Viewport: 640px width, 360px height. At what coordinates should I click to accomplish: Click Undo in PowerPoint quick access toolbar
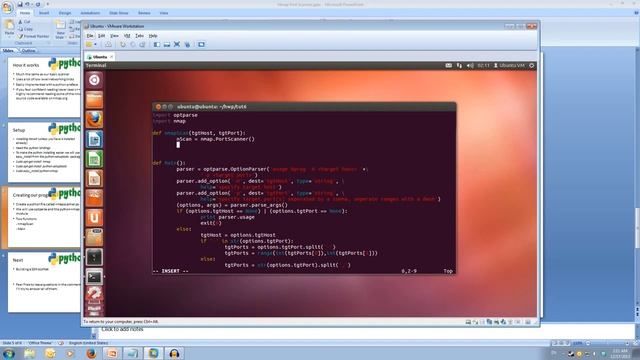(28, 4)
